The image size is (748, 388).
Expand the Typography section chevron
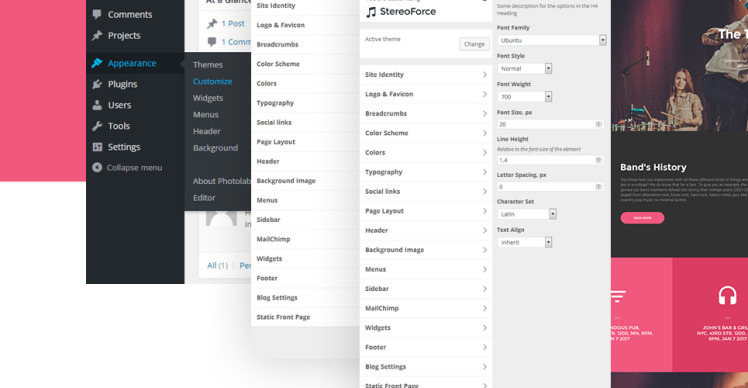pyautogui.click(x=485, y=172)
